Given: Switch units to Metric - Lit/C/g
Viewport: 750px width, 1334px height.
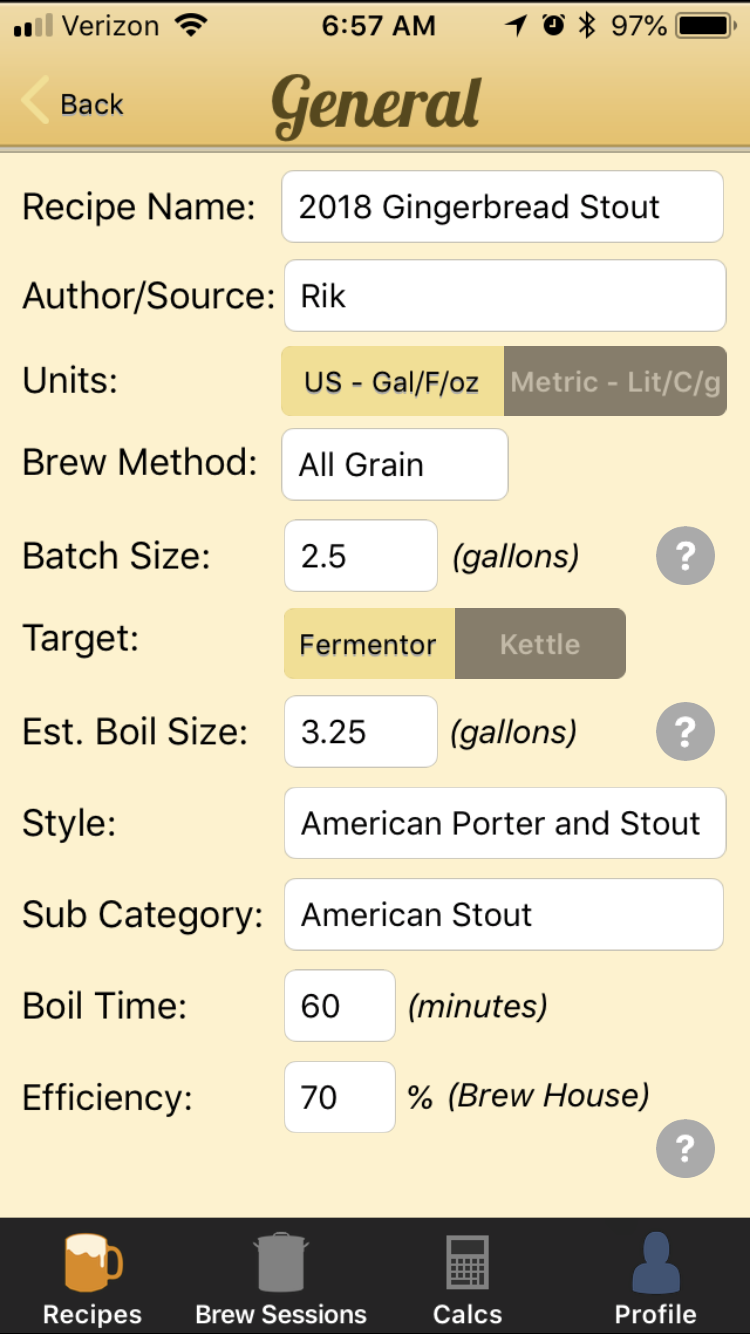Looking at the screenshot, I should (x=615, y=381).
